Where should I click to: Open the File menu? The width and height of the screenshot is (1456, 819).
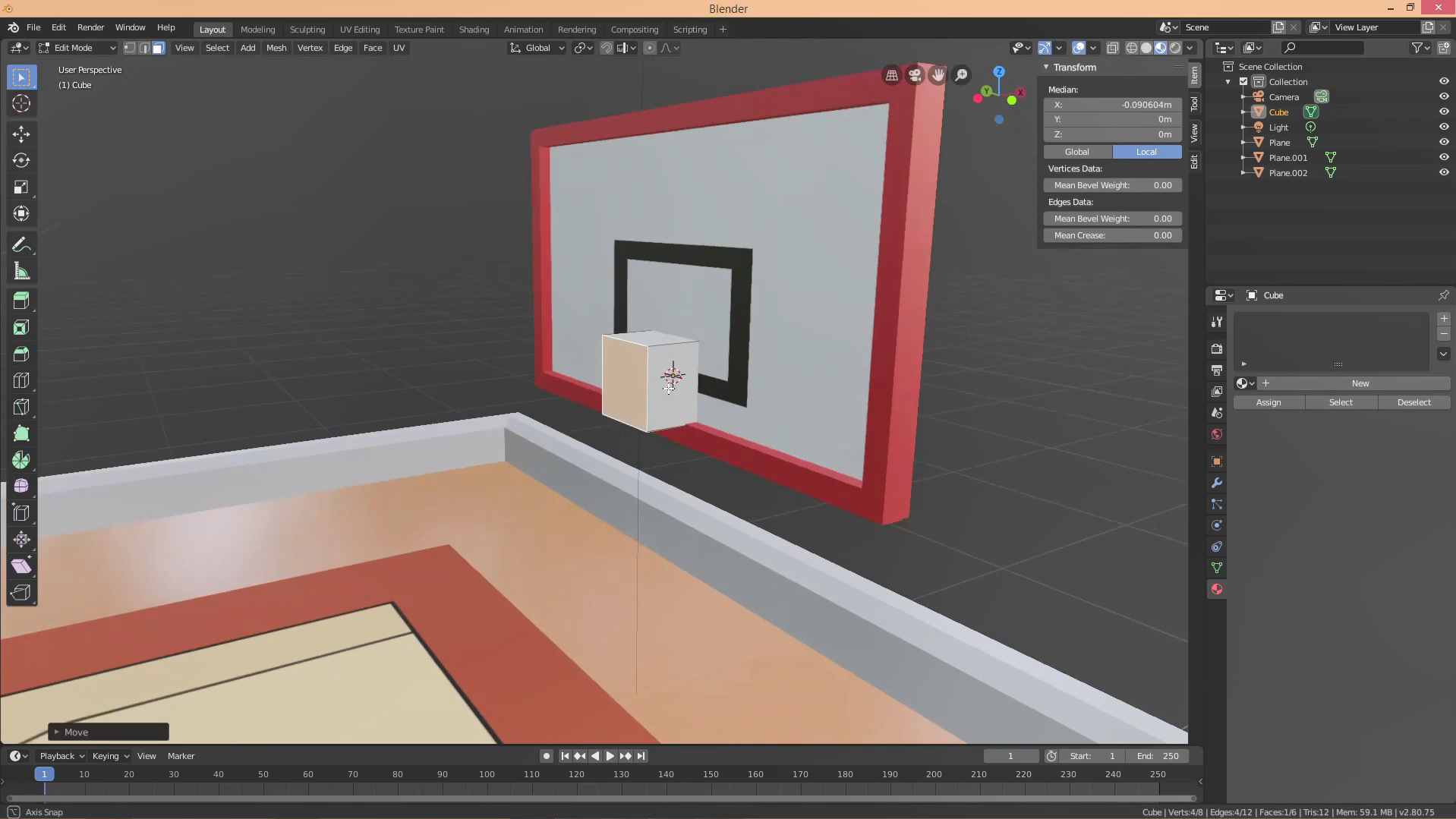coord(33,27)
